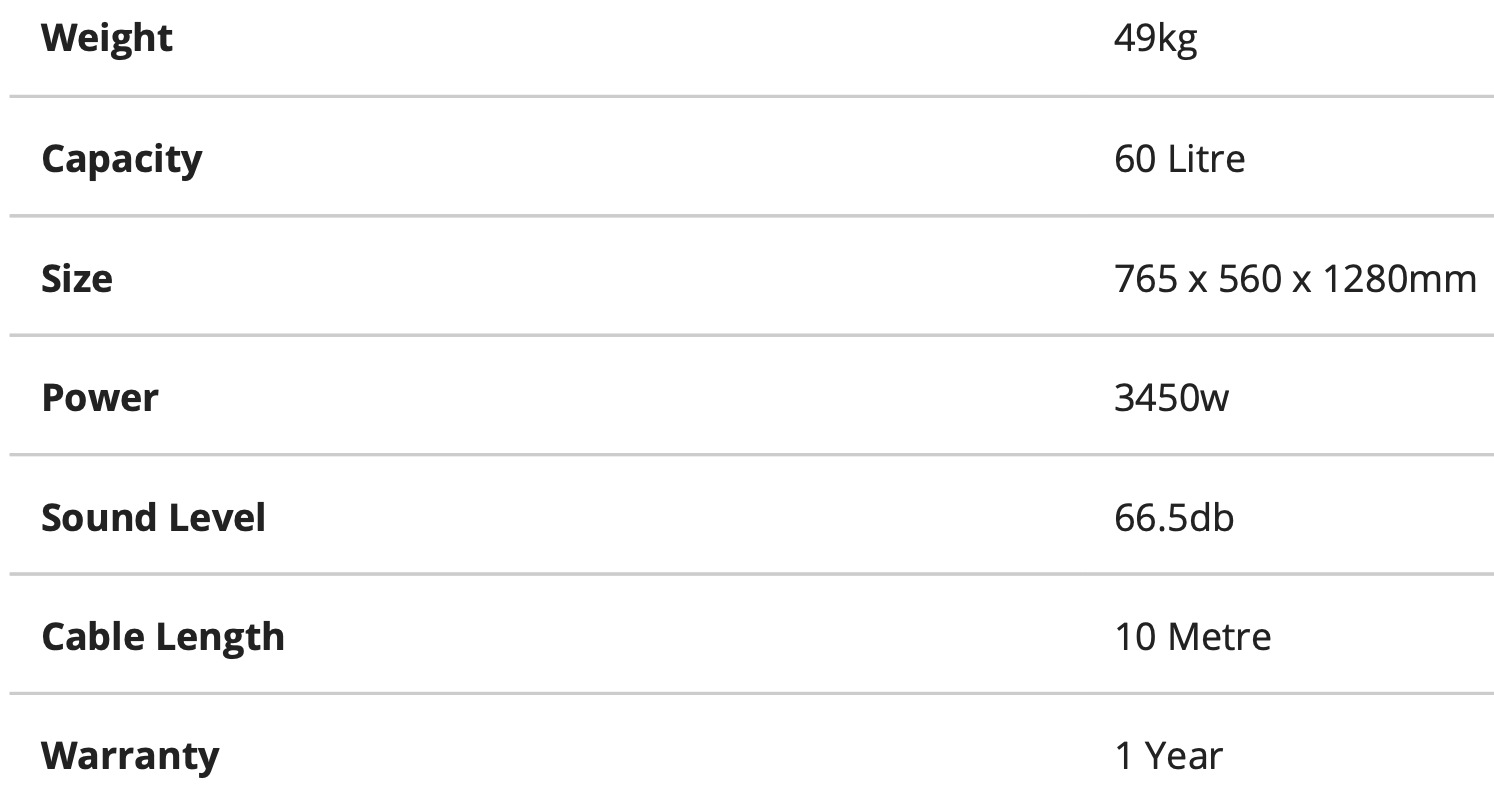This screenshot has width=1494, height=807.
Task: Click the divider line below Sound Level row
Action: 751,573
